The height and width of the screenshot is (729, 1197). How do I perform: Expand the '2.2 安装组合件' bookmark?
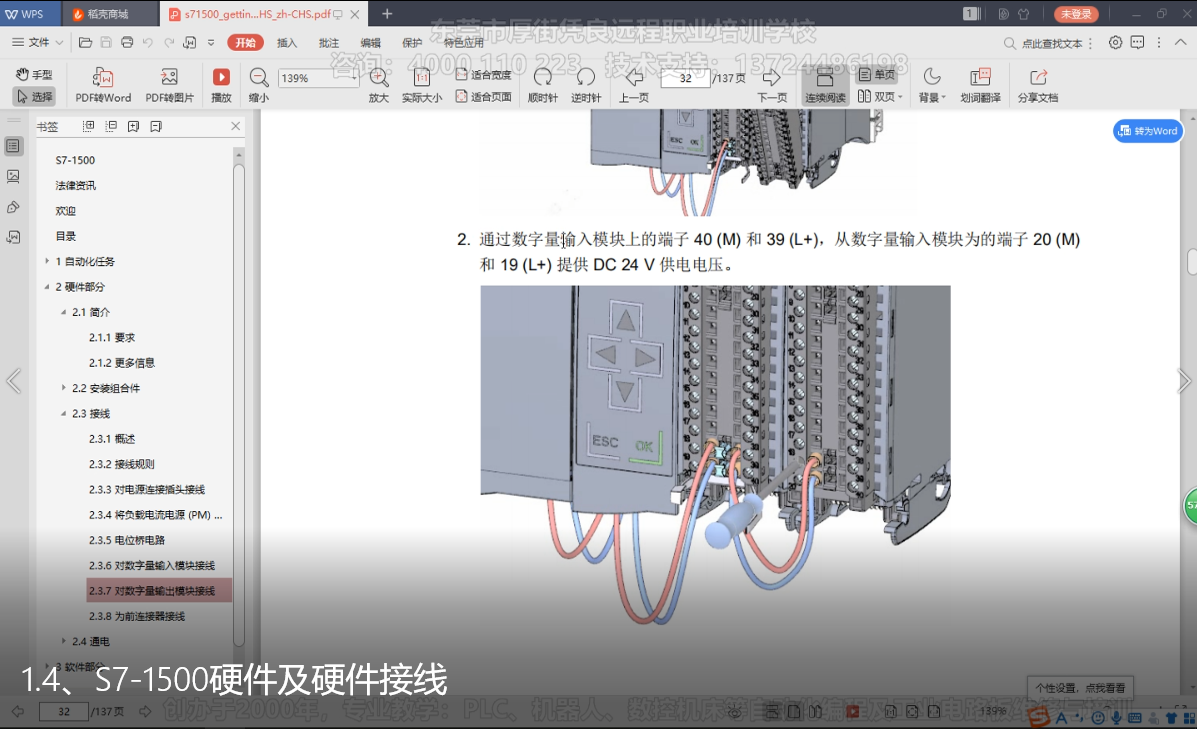click(64, 388)
